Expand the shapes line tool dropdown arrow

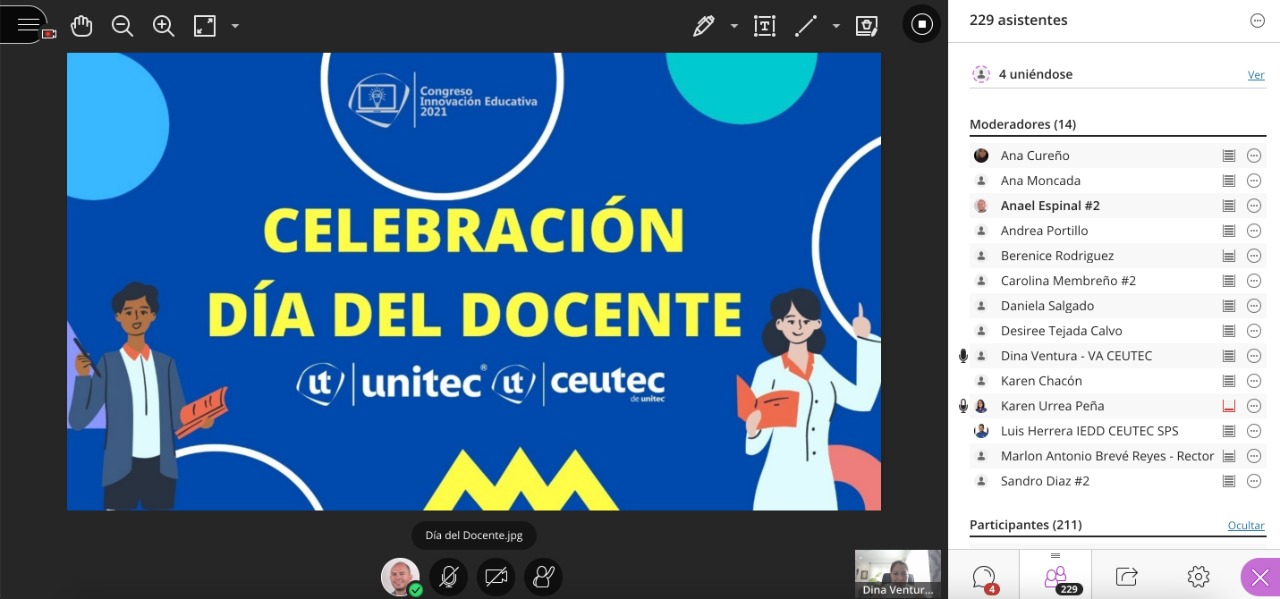click(836, 26)
